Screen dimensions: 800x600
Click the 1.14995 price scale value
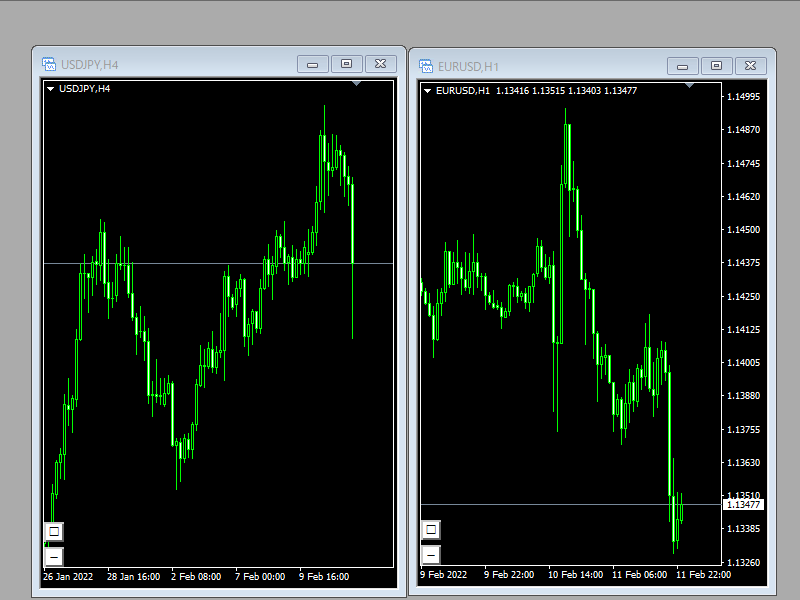pyautogui.click(x=743, y=97)
